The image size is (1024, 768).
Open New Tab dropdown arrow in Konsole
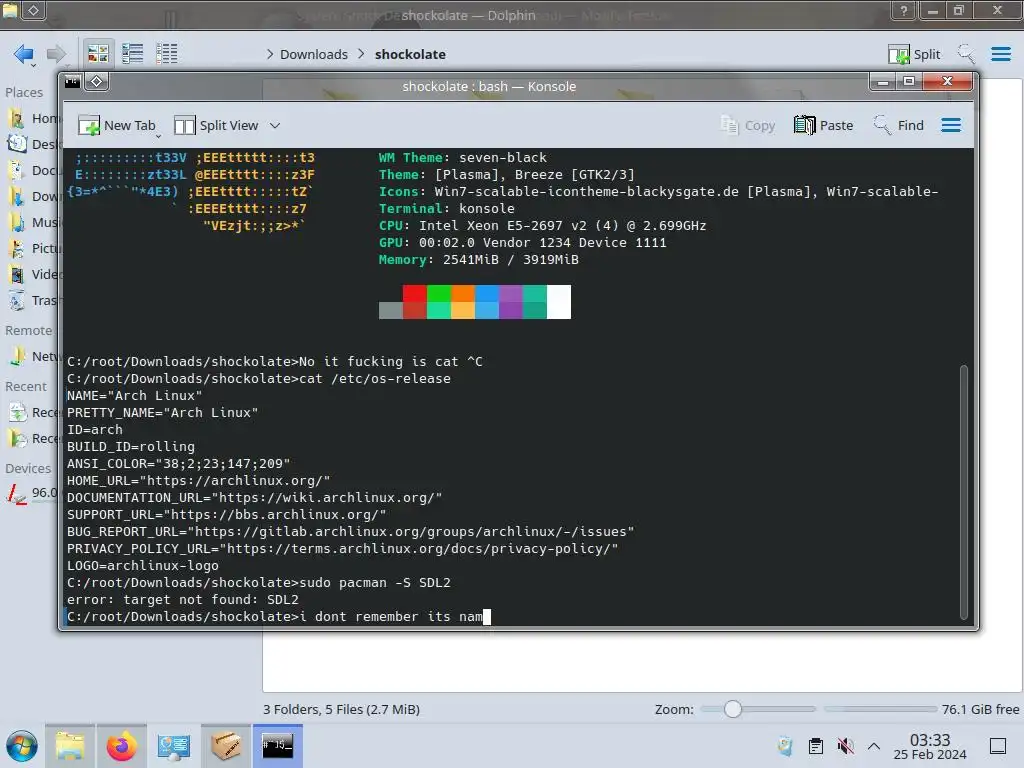(x=159, y=135)
